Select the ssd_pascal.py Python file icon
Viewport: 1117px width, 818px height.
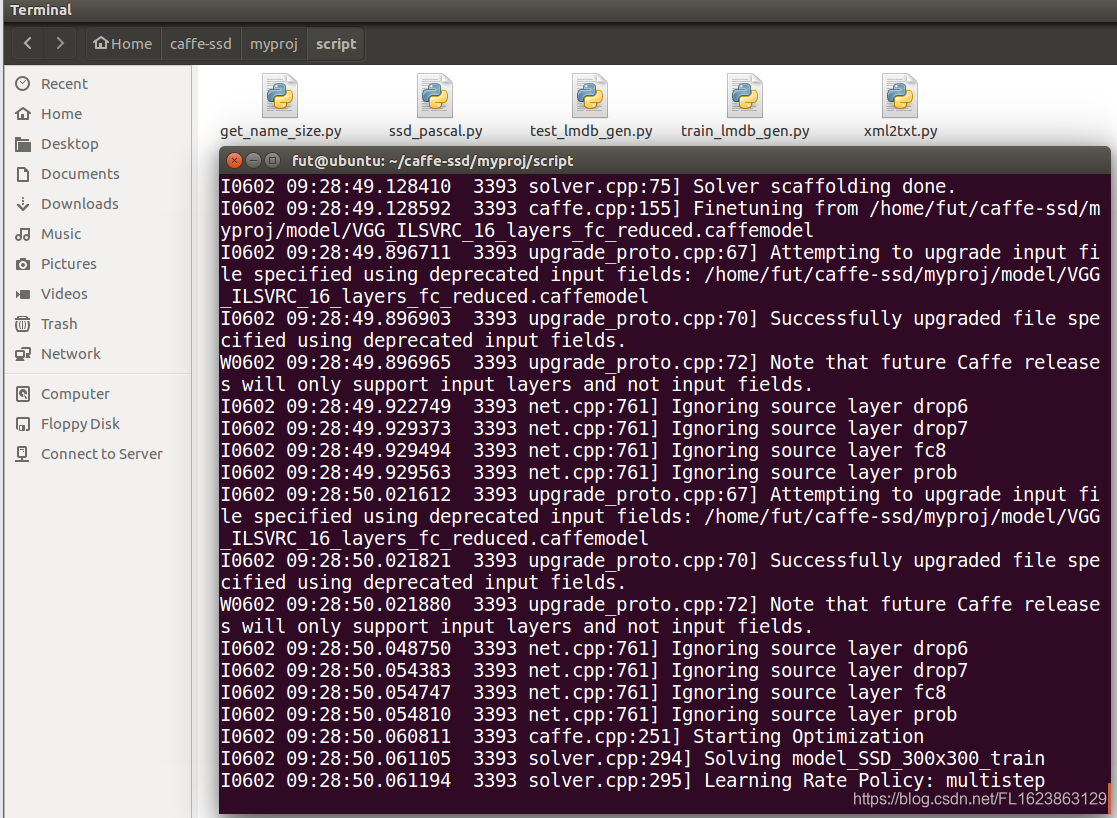435,95
